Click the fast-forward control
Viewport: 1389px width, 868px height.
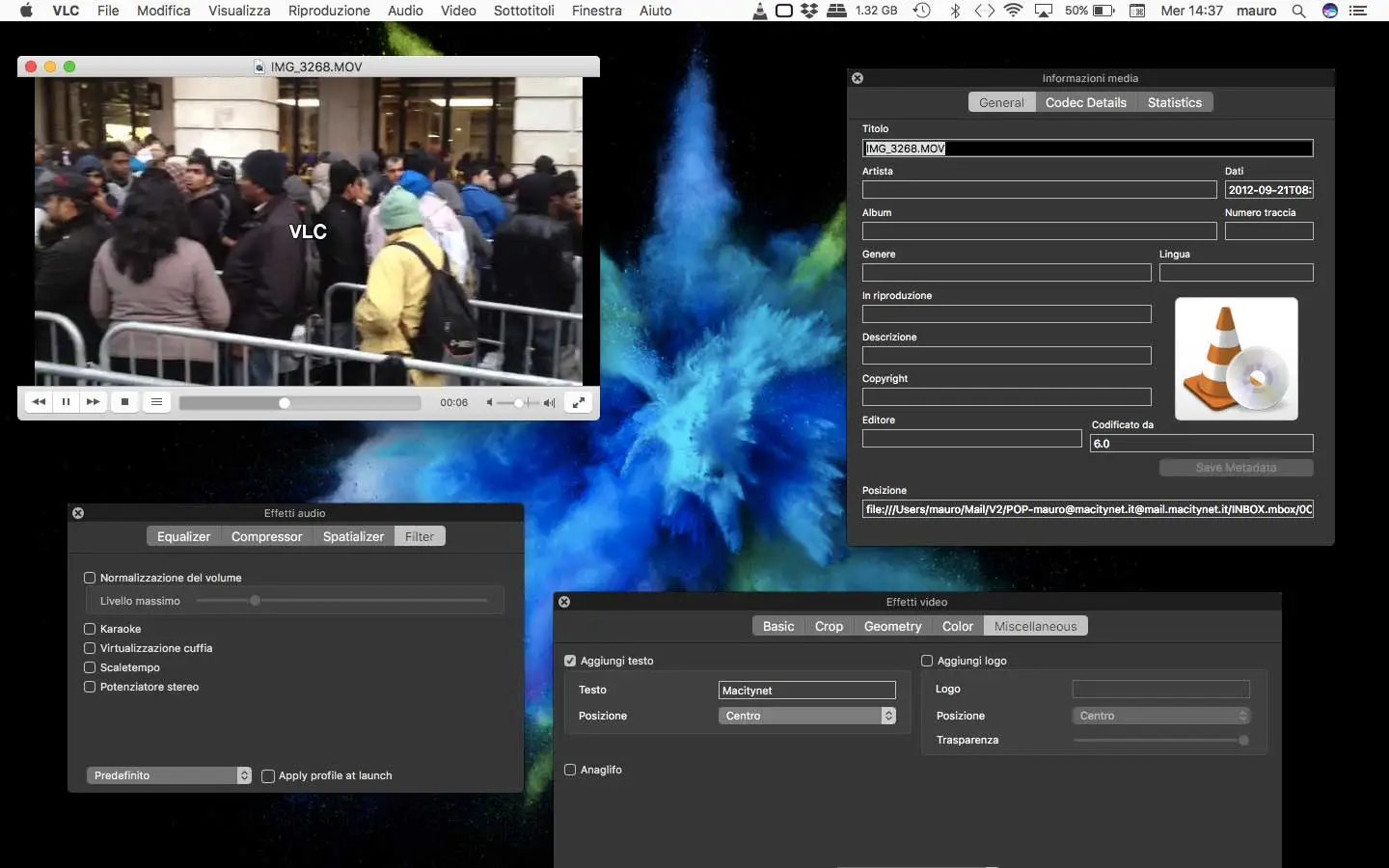pos(93,402)
